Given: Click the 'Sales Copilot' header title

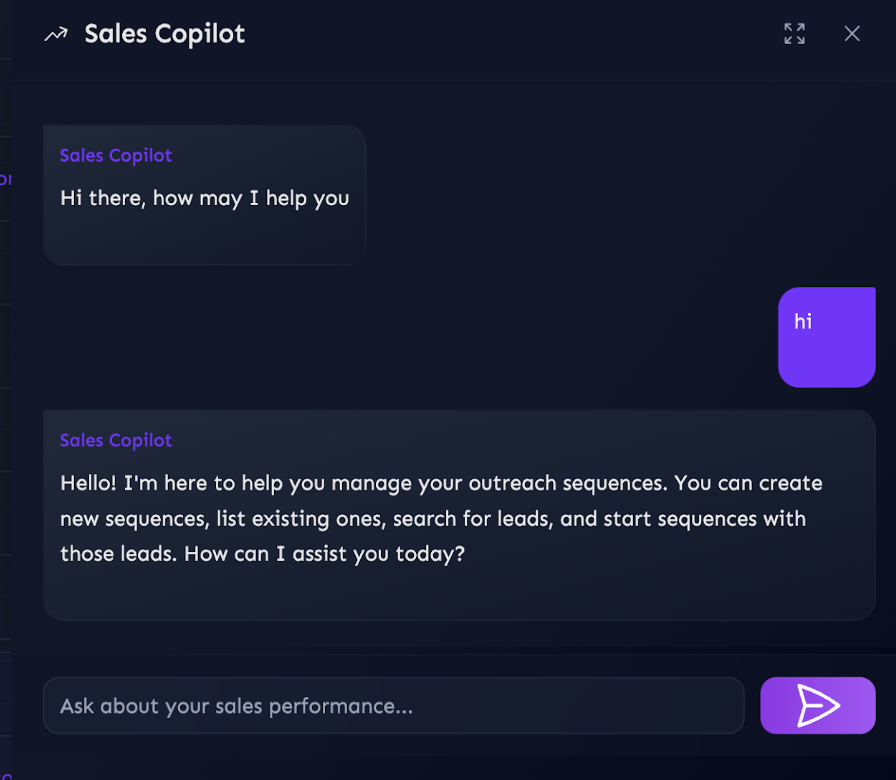Looking at the screenshot, I should [165, 34].
